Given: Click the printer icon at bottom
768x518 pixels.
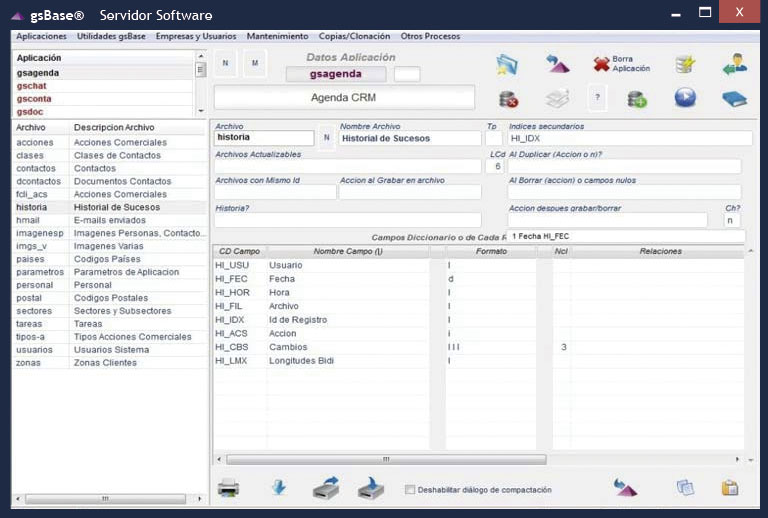Looking at the screenshot, I should click(x=228, y=488).
